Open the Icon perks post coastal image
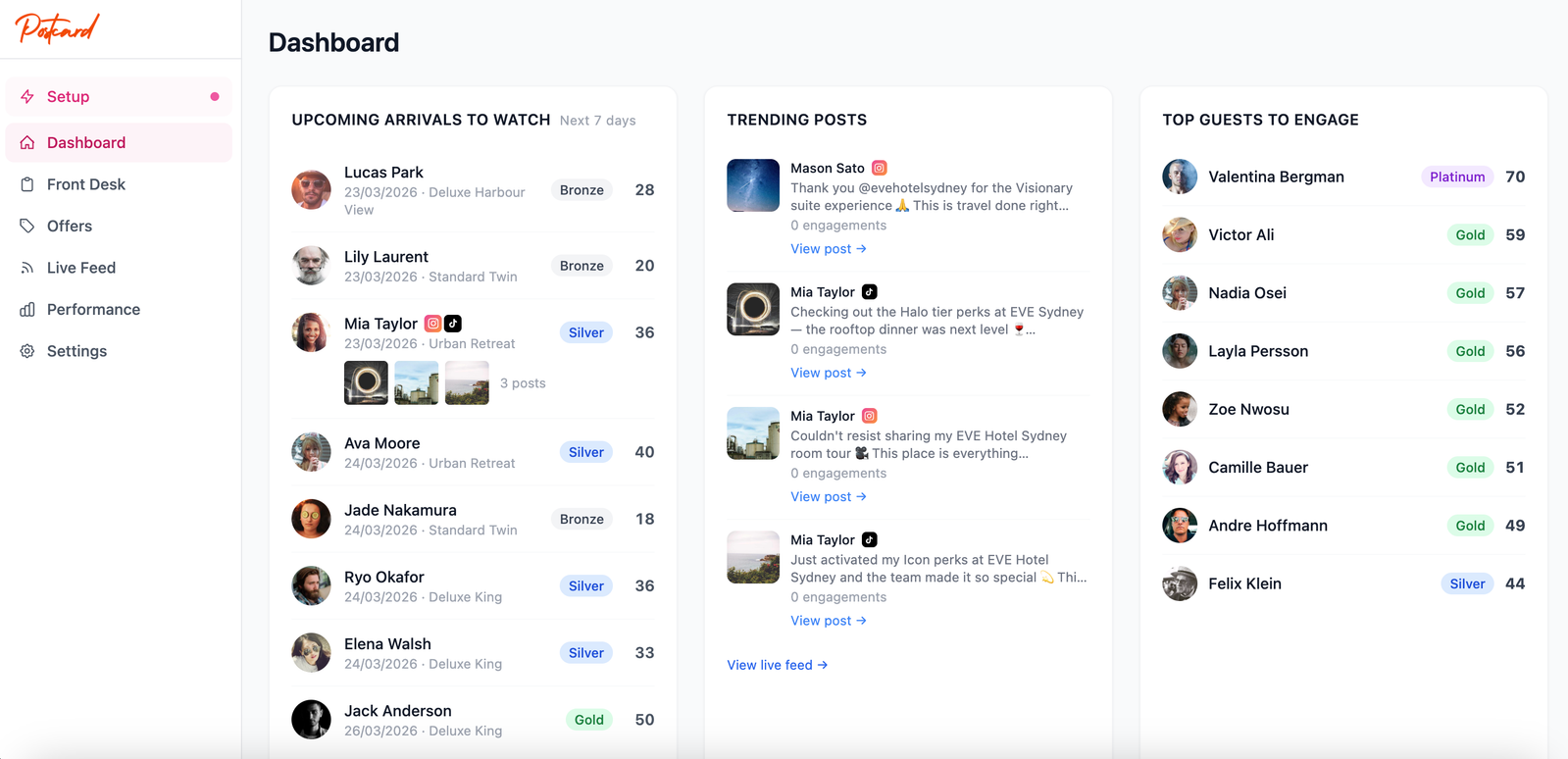Viewport: 1568px width, 759px height. [x=753, y=557]
